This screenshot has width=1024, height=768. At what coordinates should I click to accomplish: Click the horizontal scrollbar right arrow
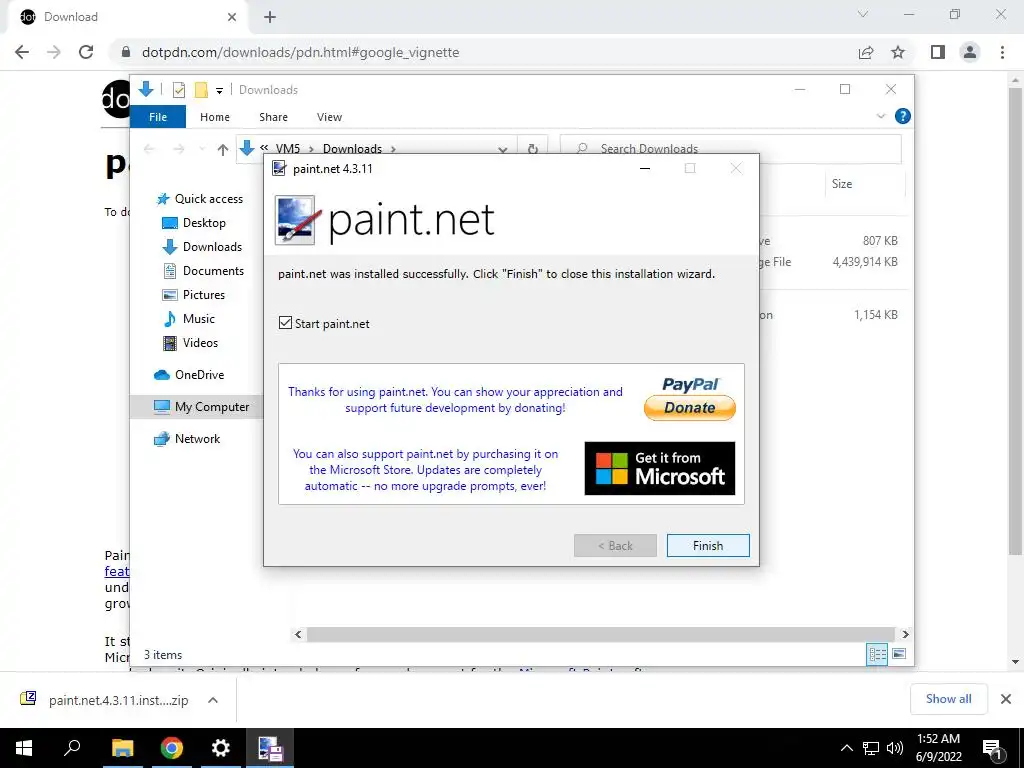tap(905, 634)
